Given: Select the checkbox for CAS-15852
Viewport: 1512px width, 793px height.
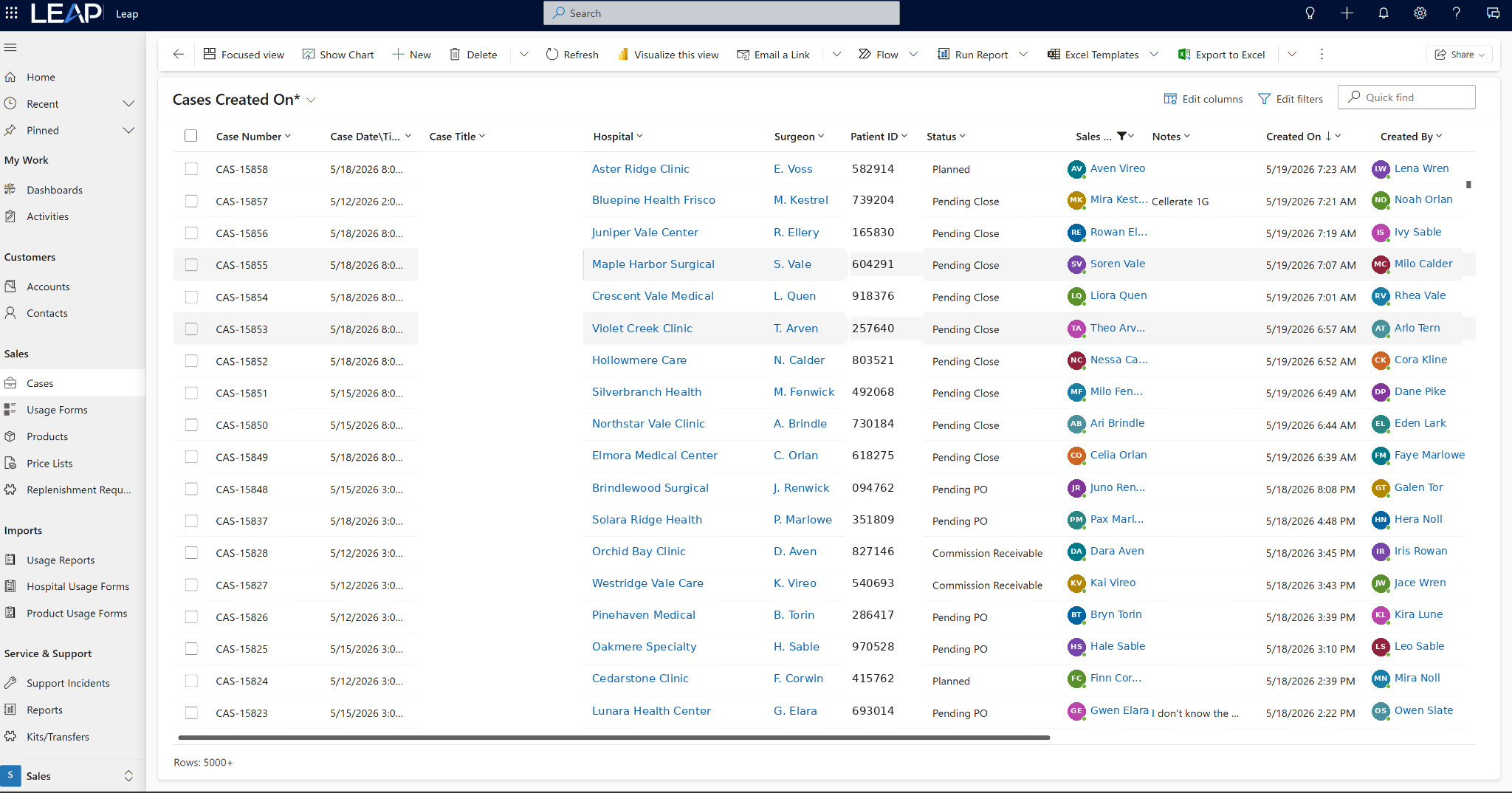Looking at the screenshot, I should pos(191,361).
